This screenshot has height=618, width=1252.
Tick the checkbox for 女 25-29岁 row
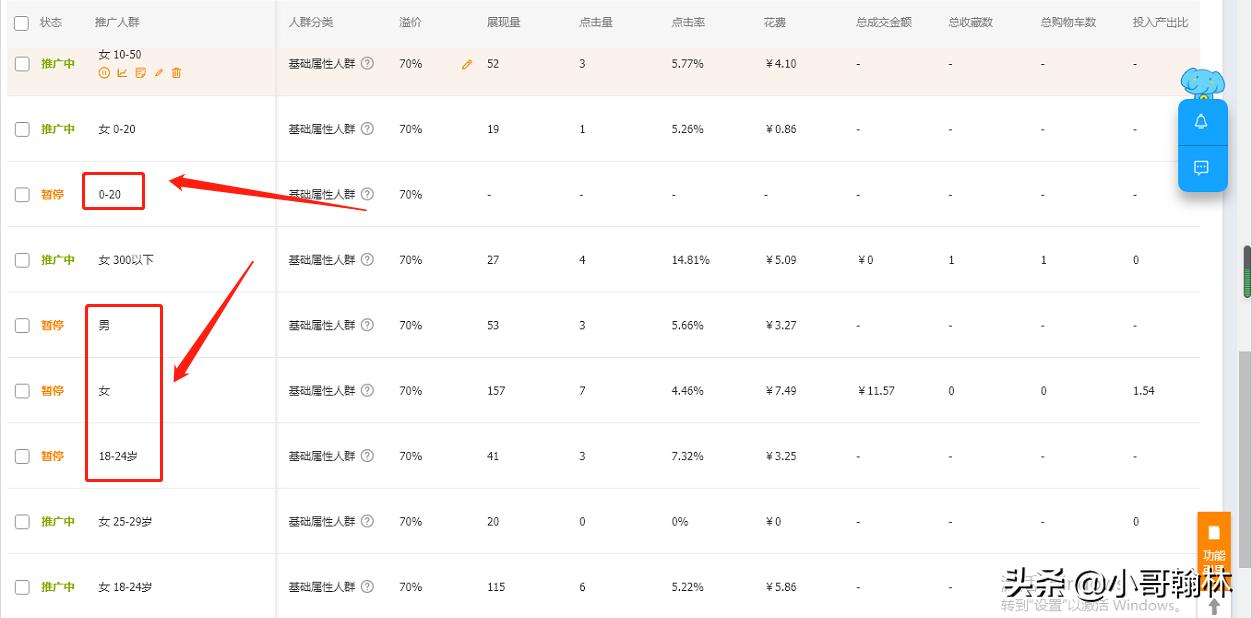tap(22, 521)
